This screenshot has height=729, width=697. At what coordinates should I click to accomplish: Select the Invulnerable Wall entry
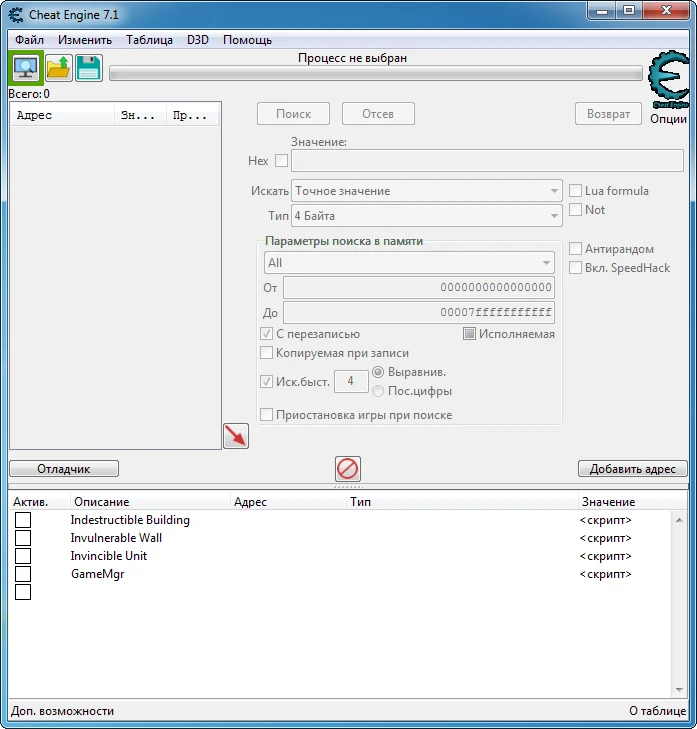point(116,538)
